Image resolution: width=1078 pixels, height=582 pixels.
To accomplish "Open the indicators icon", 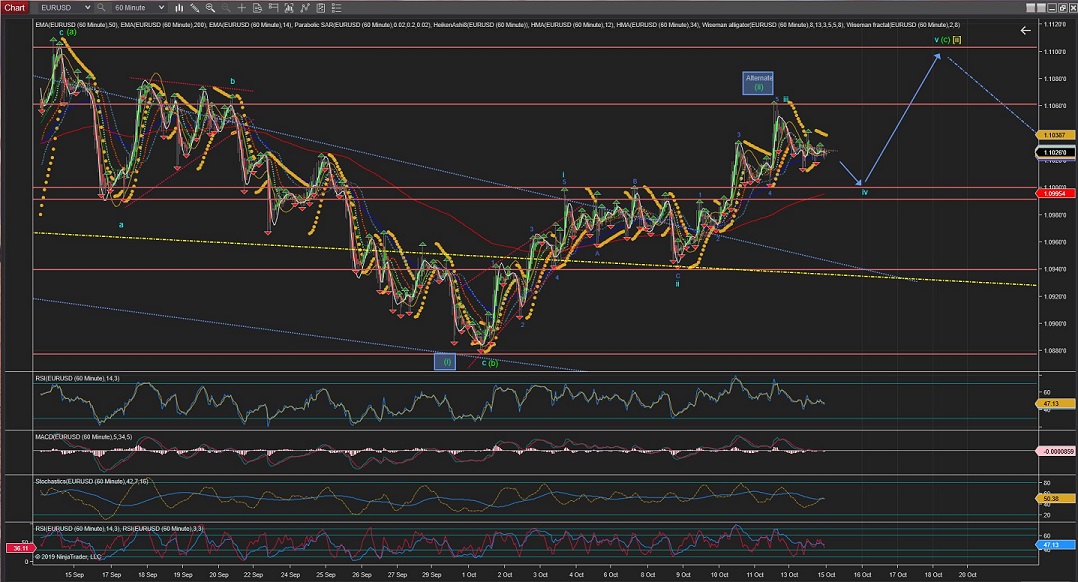I will (305, 8).
